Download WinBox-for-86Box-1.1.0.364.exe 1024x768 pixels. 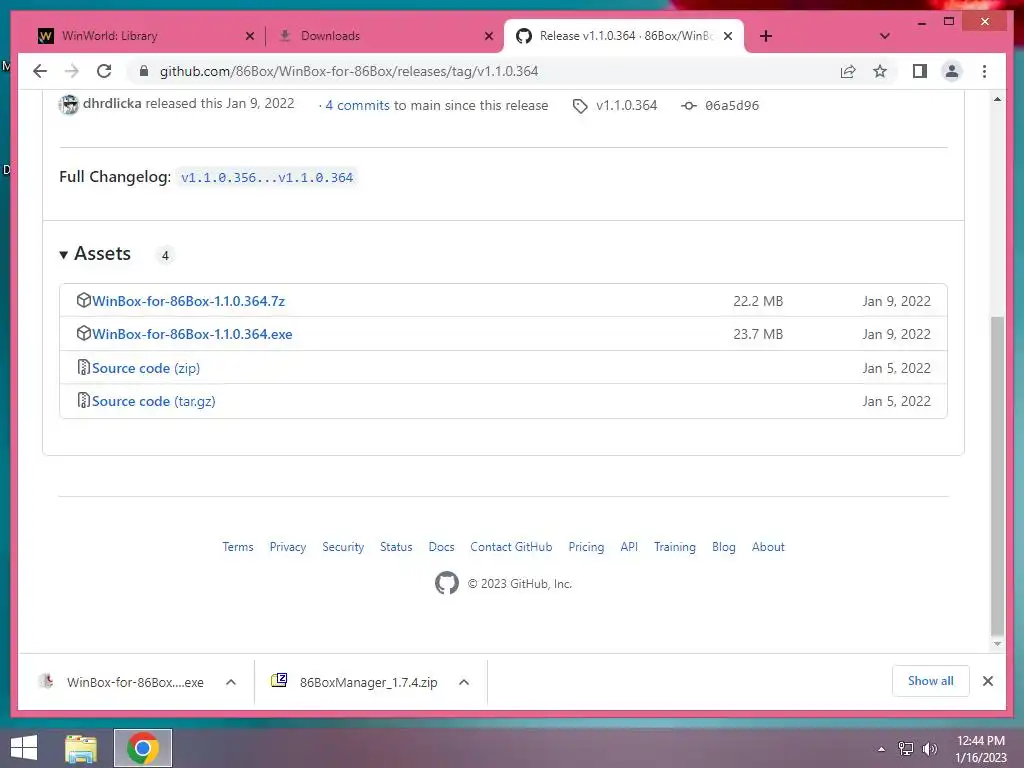pyautogui.click(x=192, y=334)
